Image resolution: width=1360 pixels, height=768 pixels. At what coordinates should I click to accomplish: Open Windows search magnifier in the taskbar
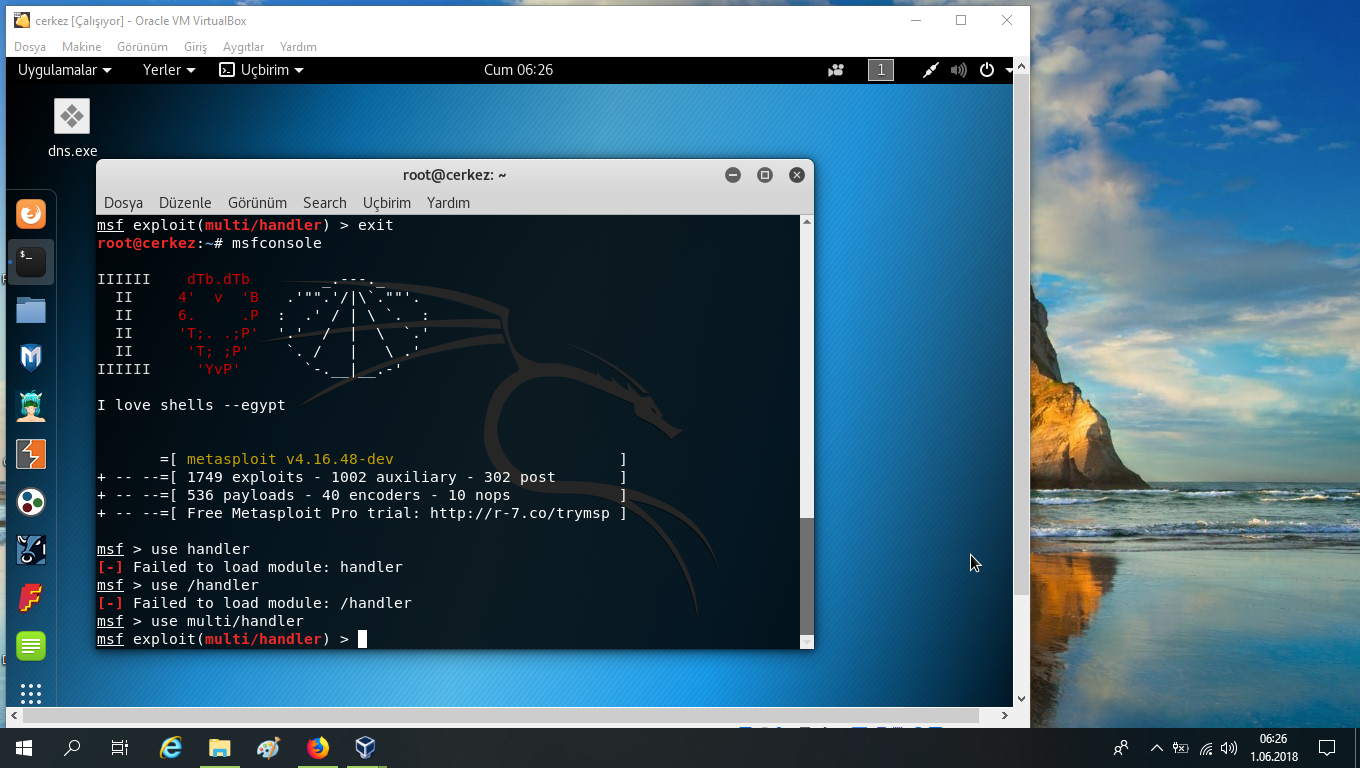pyautogui.click(x=72, y=748)
